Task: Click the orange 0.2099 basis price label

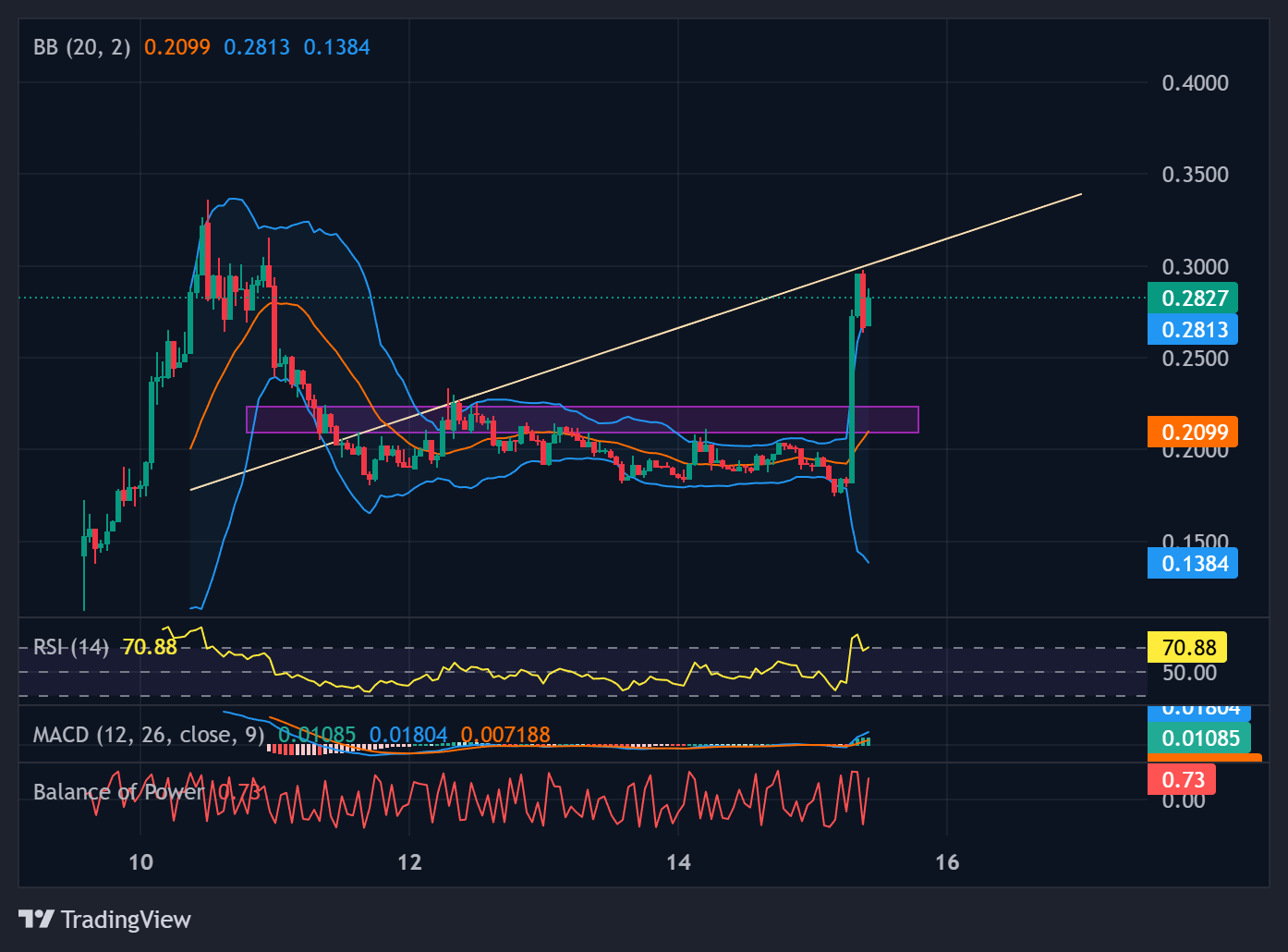Action: point(1192,432)
